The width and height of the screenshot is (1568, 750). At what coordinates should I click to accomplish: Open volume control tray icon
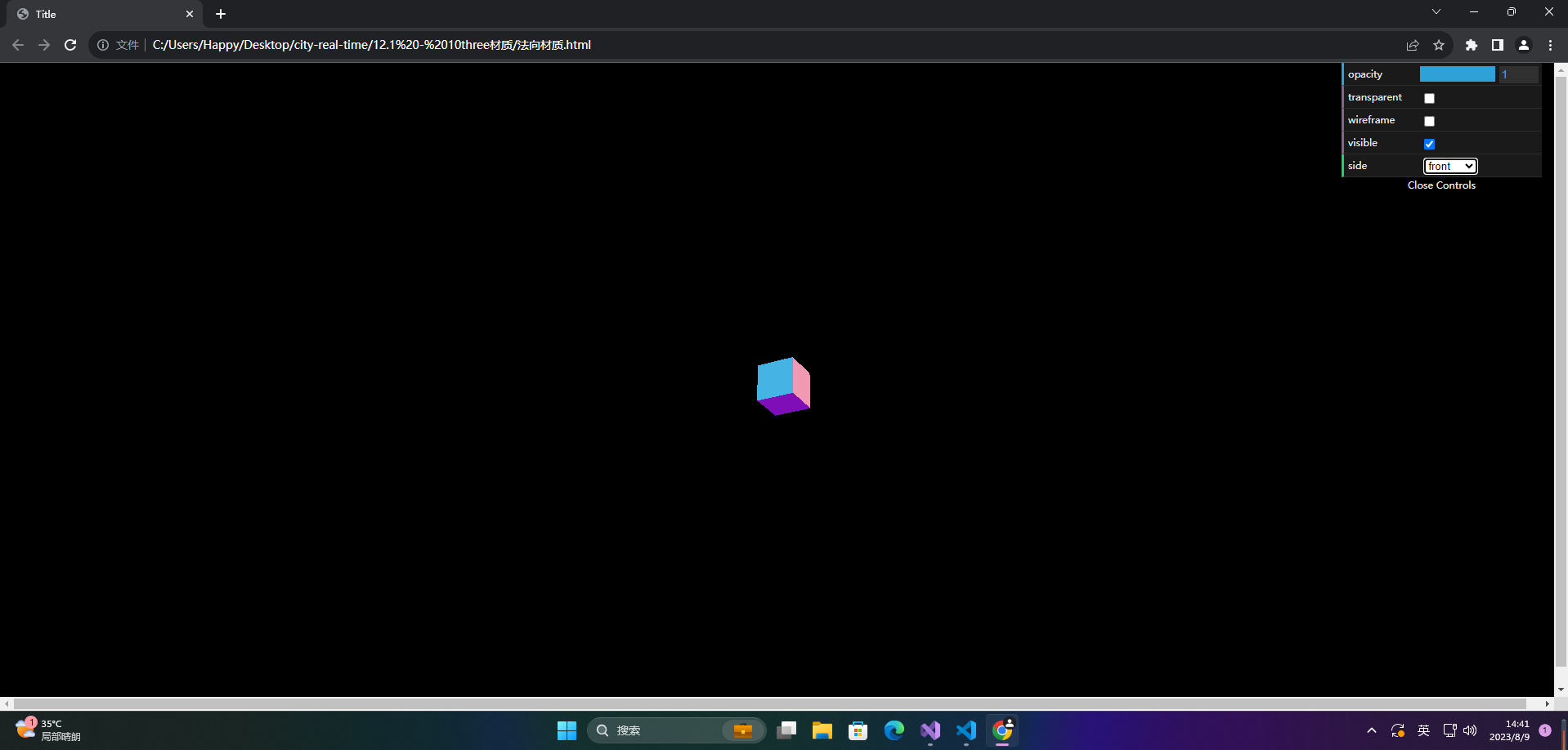point(1470,730)
